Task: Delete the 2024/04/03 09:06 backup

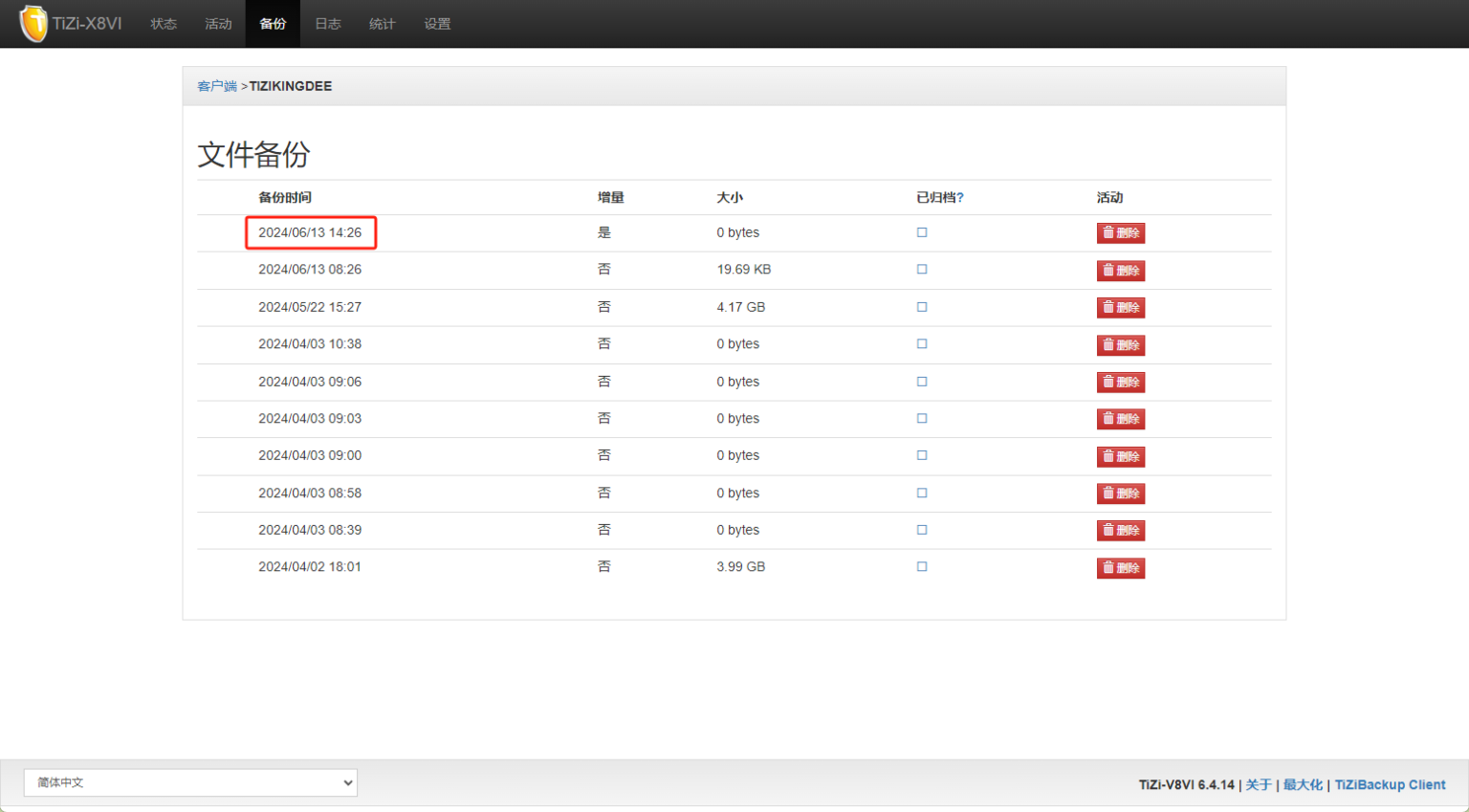Action: pos(1120,383)
